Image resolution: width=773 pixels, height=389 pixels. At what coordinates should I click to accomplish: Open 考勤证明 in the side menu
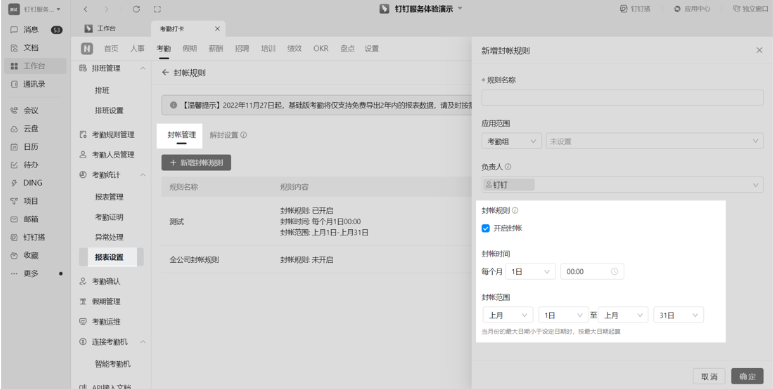pyautogui.click(x=109, y=217)
